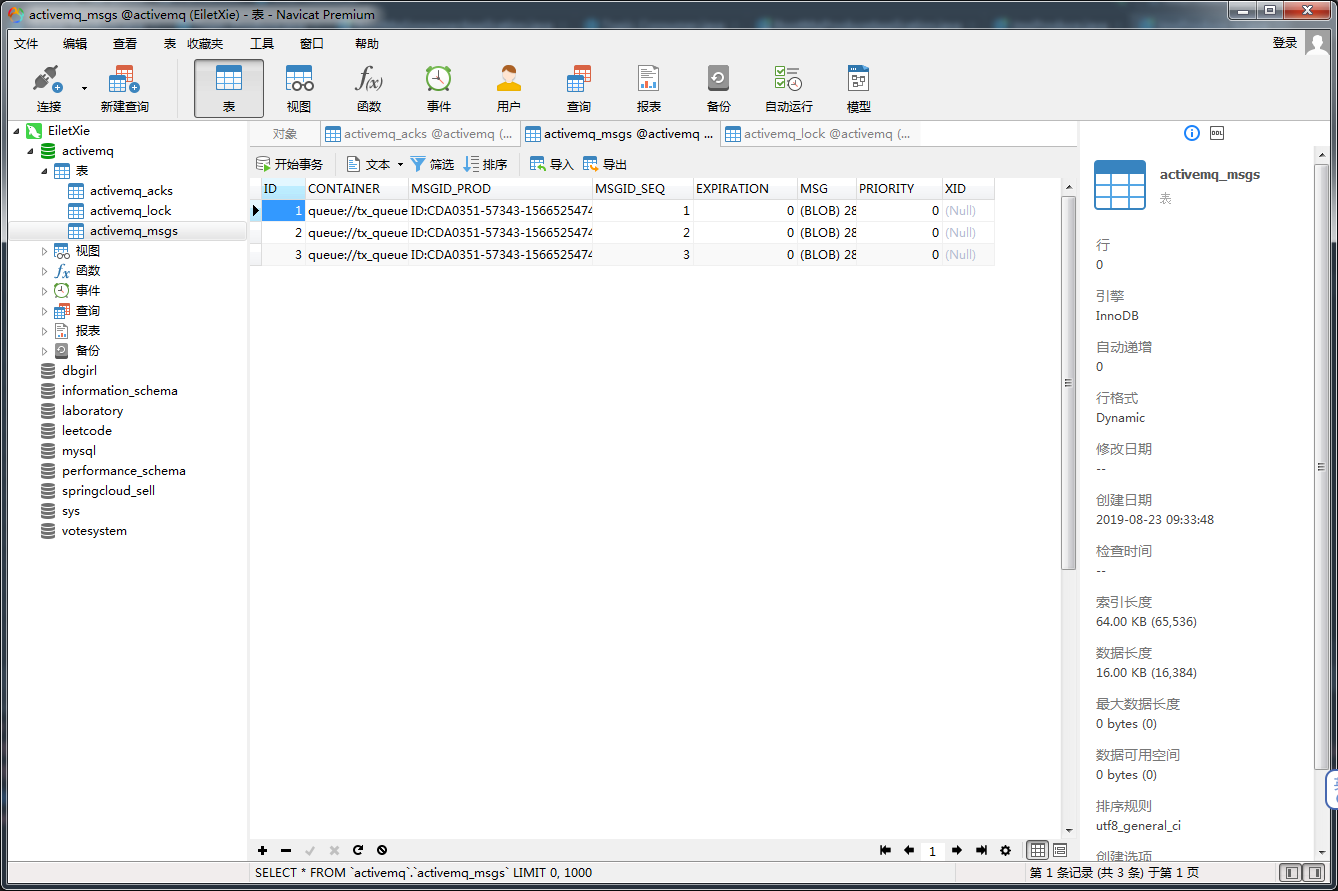
Task: Open the 编辑 menu
Action: tap(75, 44)
